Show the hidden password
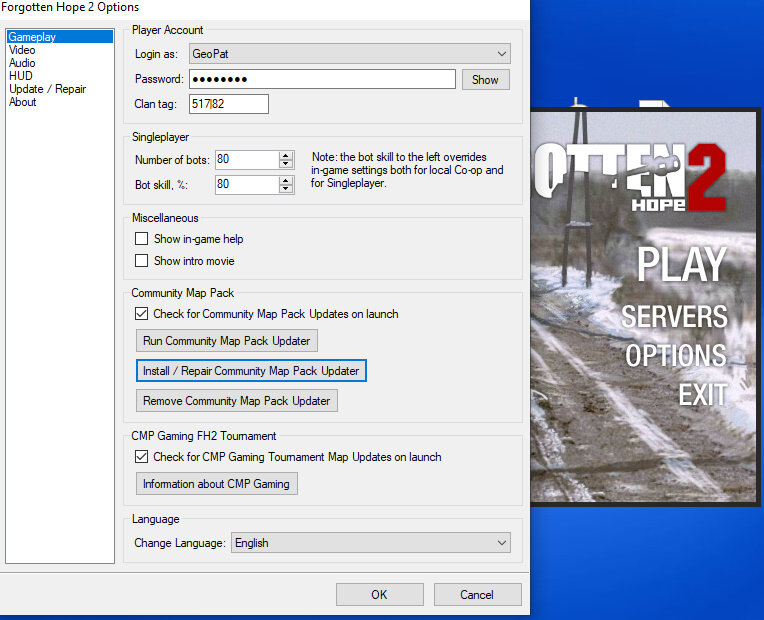The image size is (764, 620). [x=485, y=80]
